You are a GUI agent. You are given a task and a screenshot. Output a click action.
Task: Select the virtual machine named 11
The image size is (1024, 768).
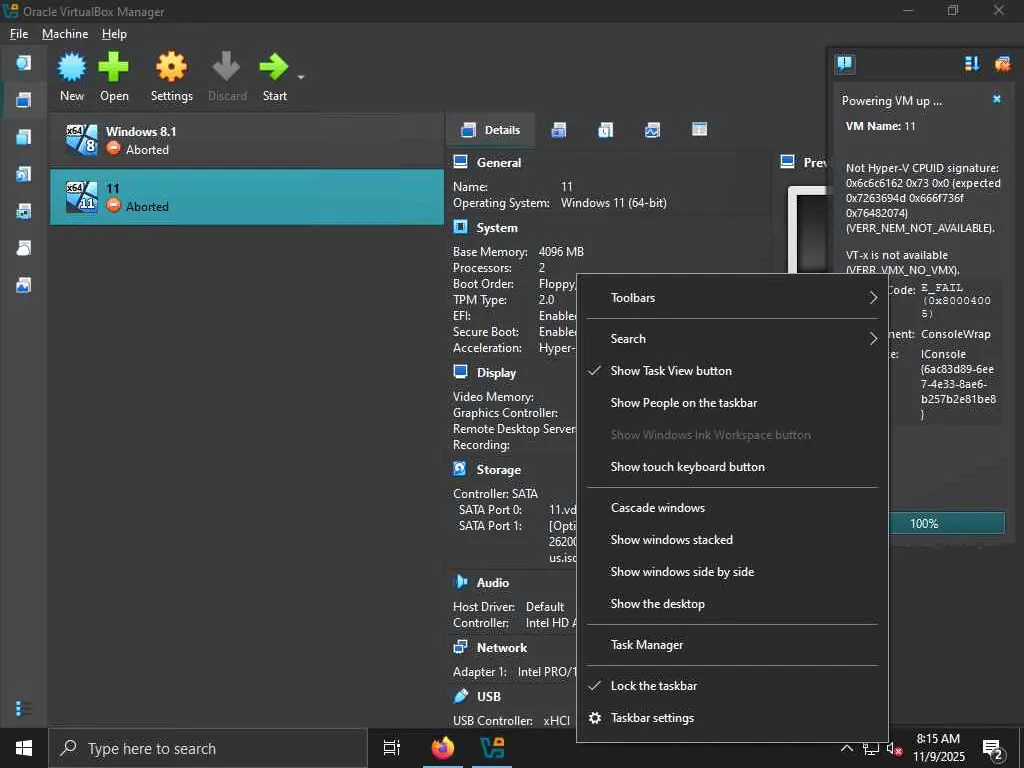247,197
